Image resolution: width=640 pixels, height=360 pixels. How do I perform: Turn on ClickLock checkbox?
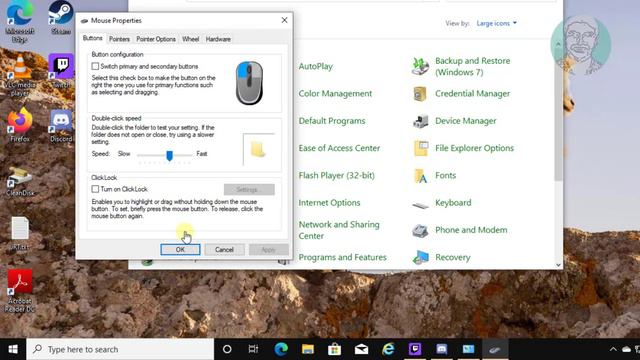tap(95, 189)
